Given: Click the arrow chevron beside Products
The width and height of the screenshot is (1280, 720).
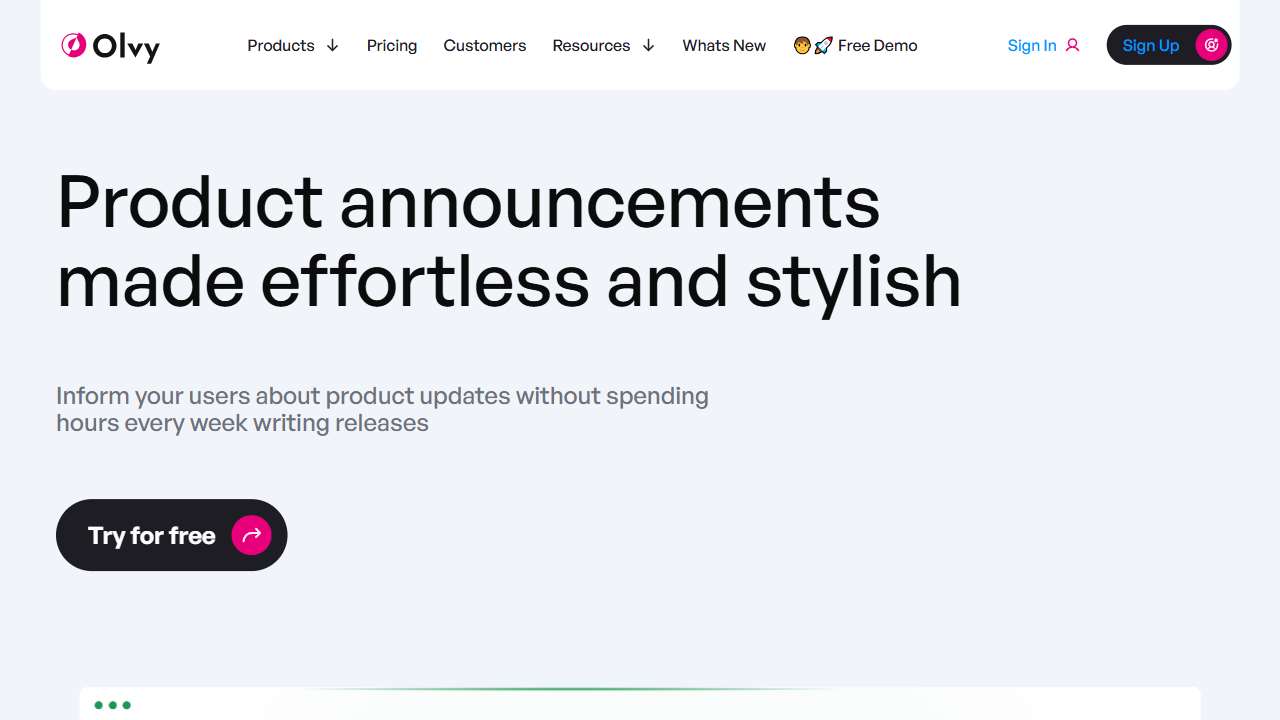Looking at the screenshot, I should point(332,45).
